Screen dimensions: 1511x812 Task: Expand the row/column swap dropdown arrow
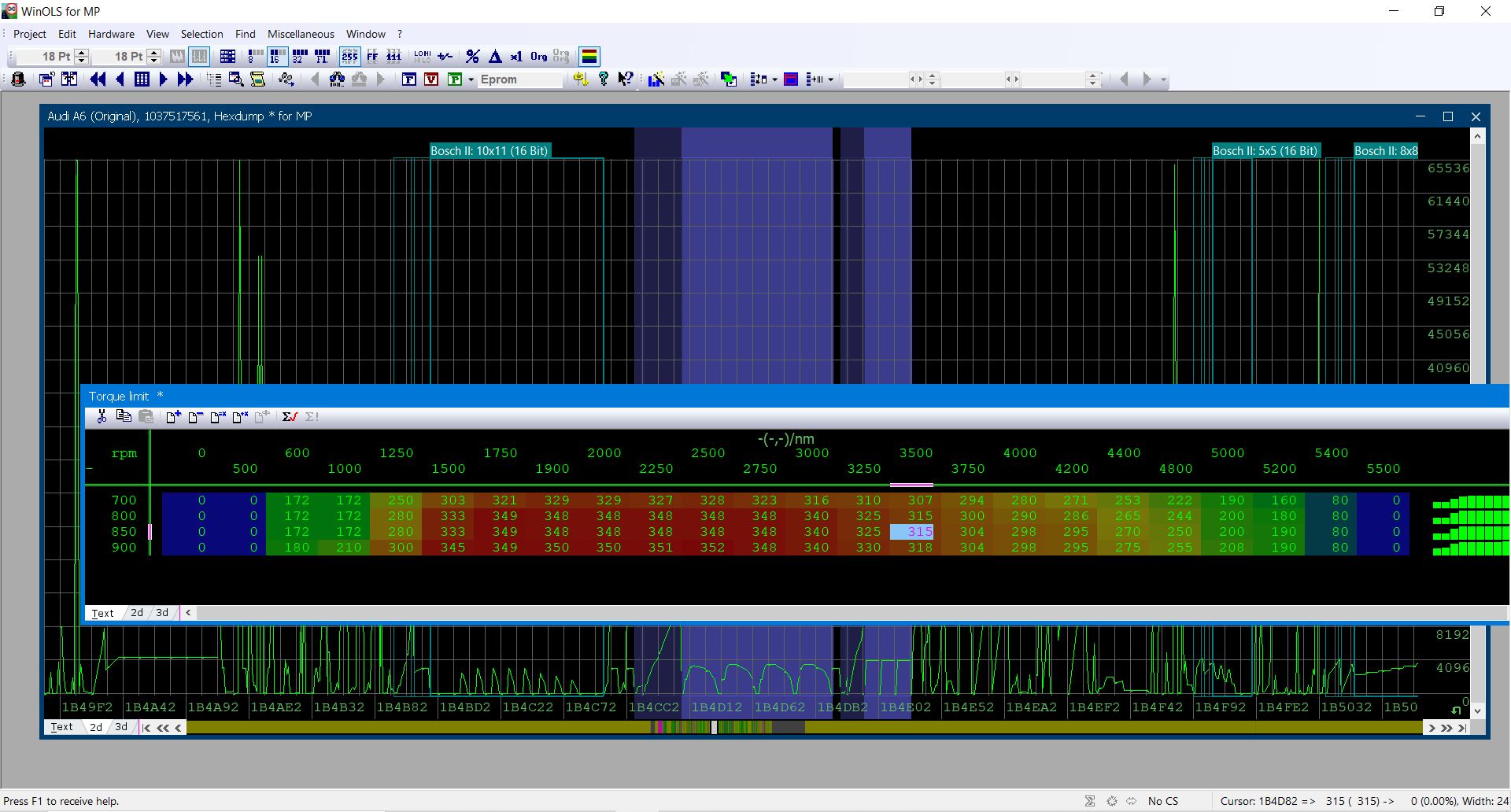(774, 79)
